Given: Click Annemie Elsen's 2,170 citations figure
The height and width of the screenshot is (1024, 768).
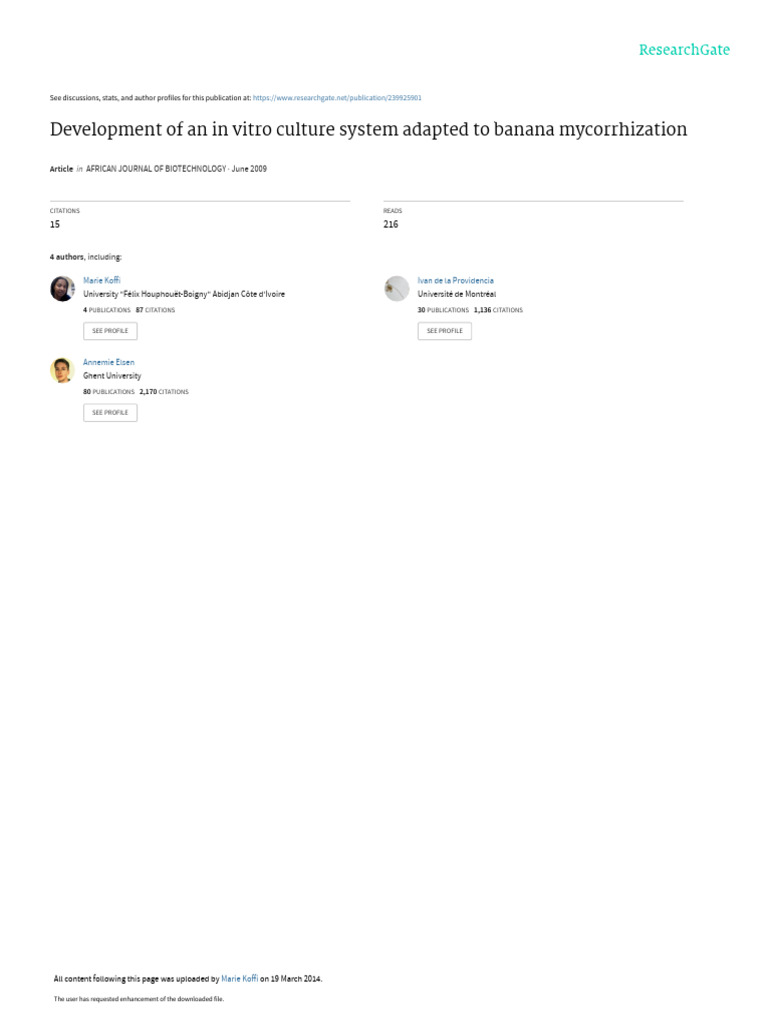Looking at the screenshot, I should click(164, 392).
